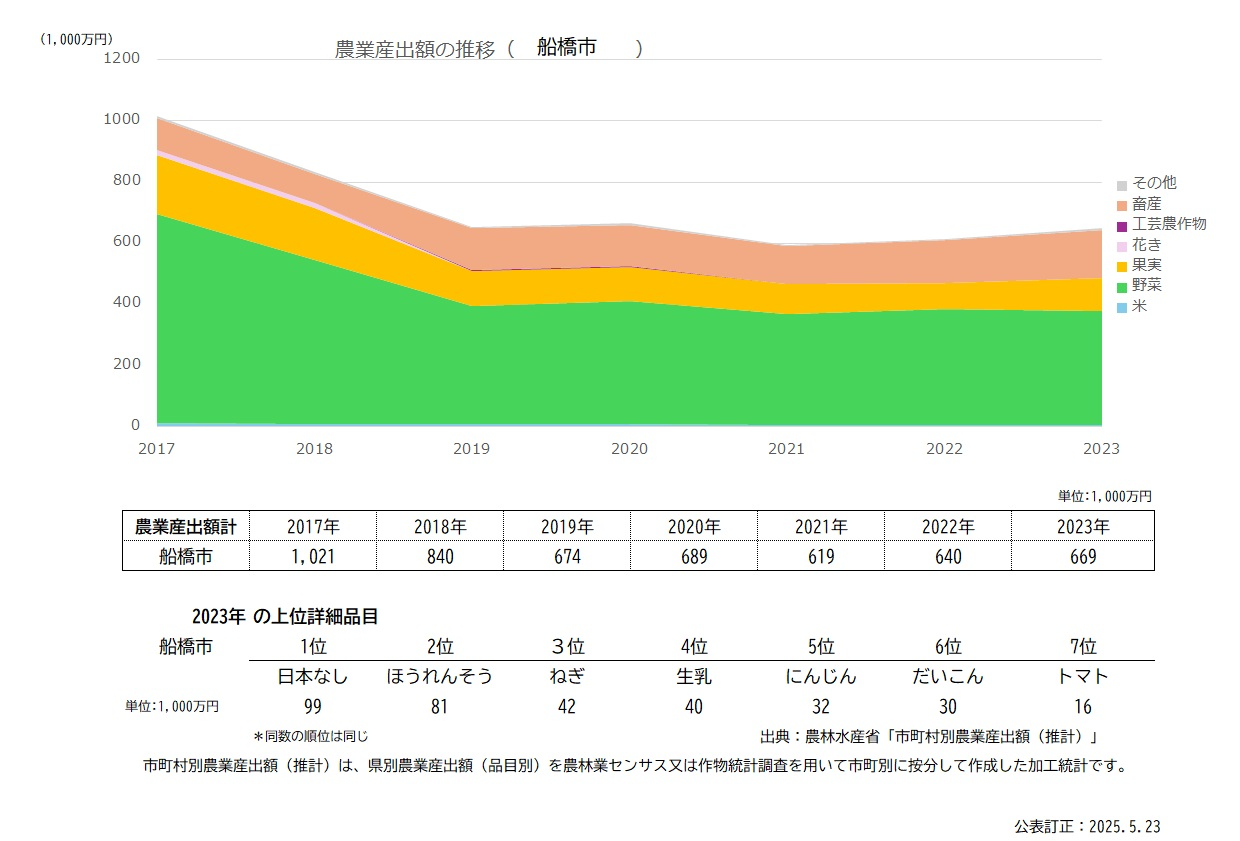Click the chart title 農業産出額の推移
Viewport: 1240px width, 841px height.
415,50
